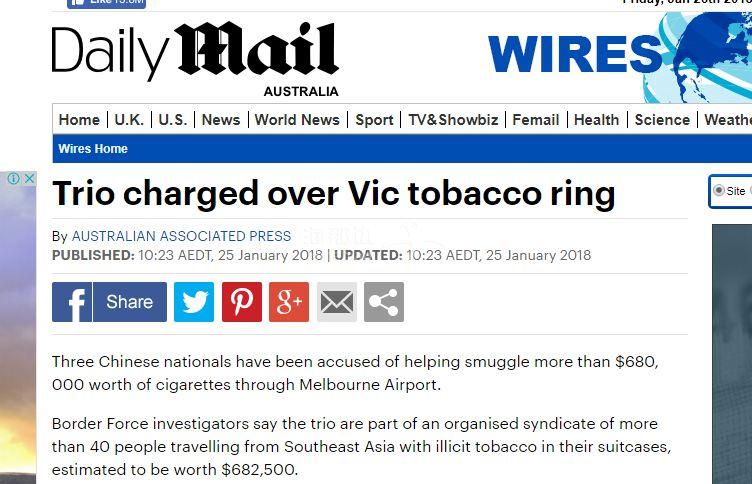Click the Facebook Share button label

click(x=130, y=302)
